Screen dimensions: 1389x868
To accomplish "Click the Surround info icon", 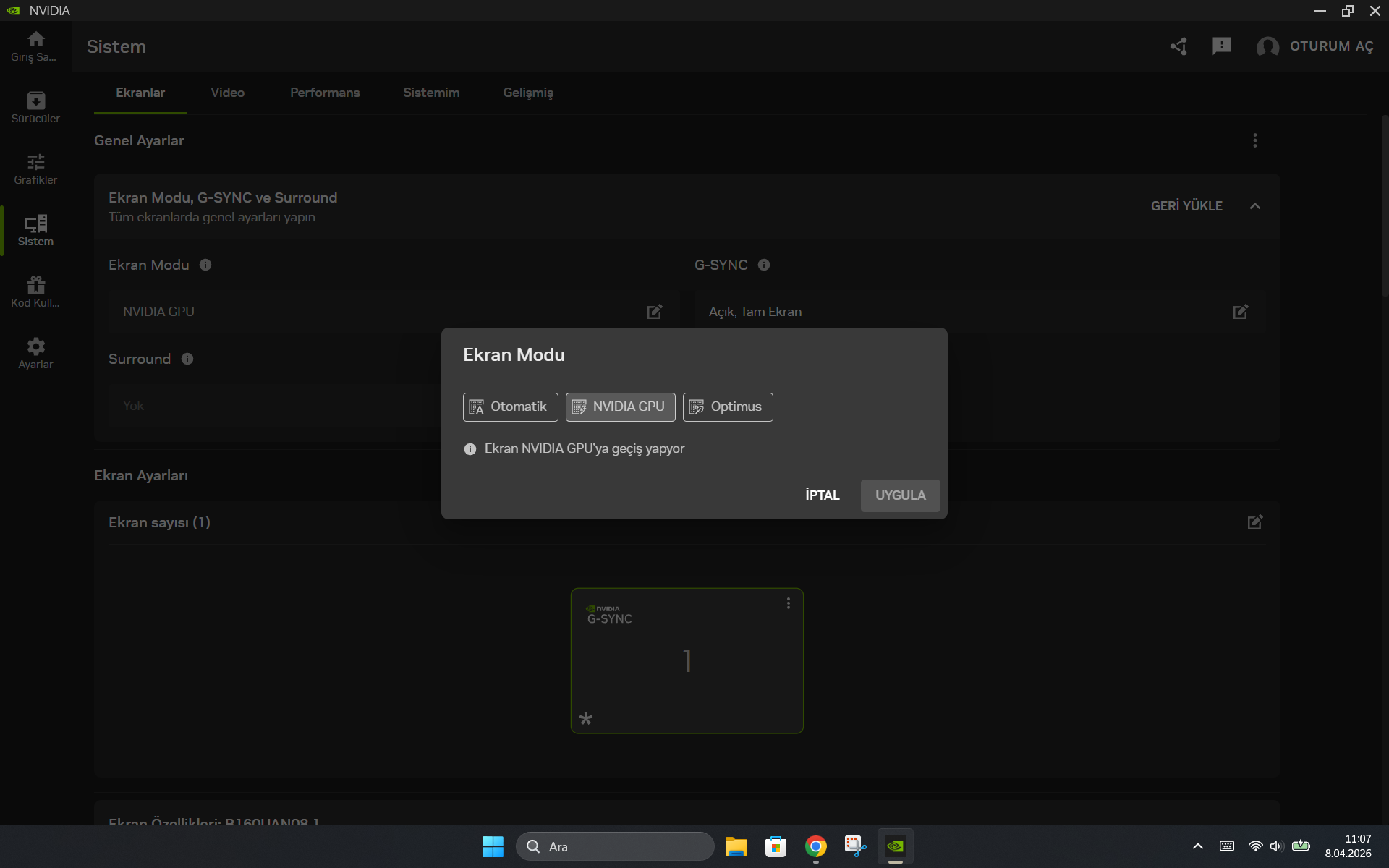I will click(x=187, y=359).
